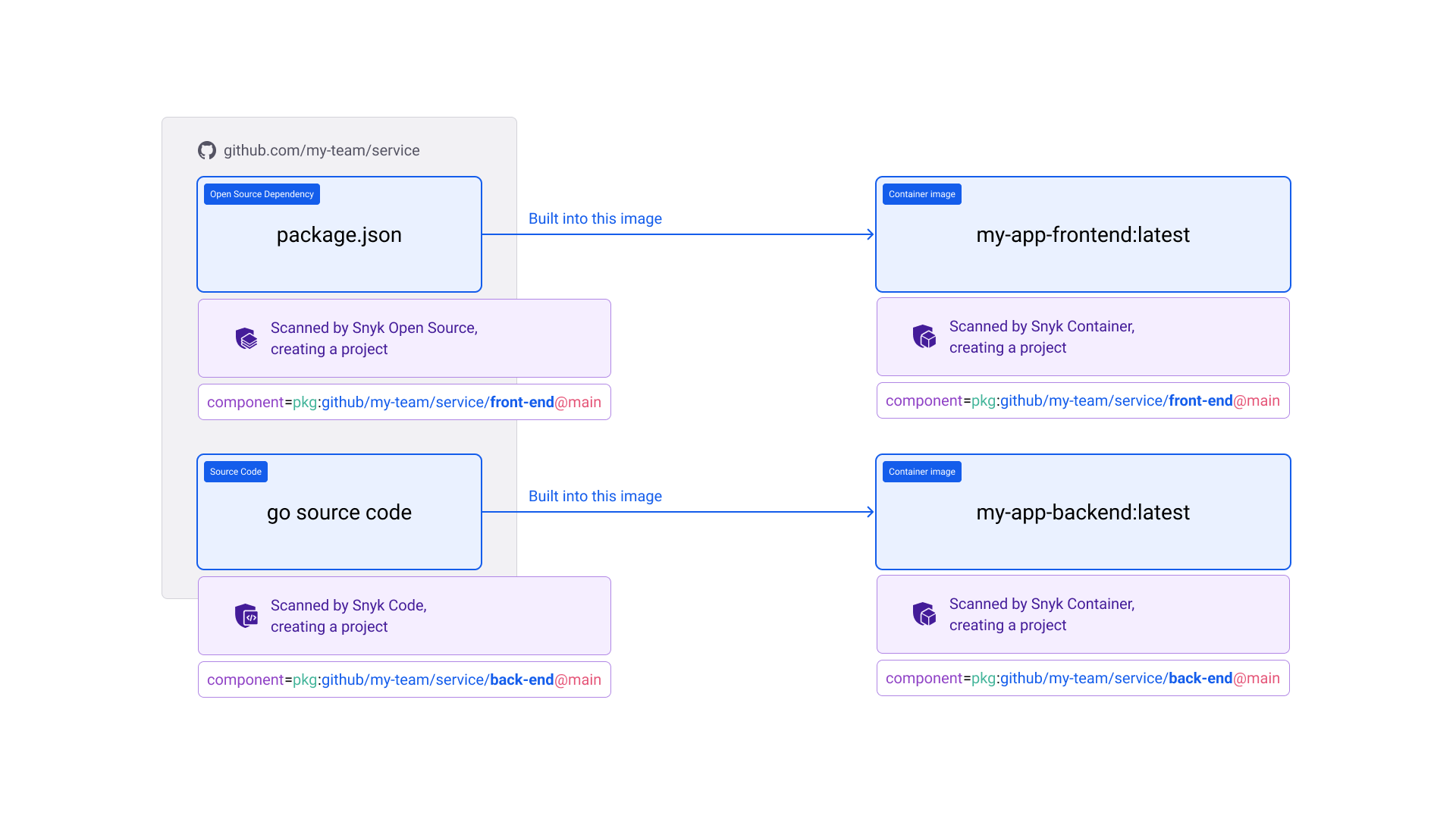
Task: Click the Snyk Container icon on the backend scan card
Action: pos(924,613)
